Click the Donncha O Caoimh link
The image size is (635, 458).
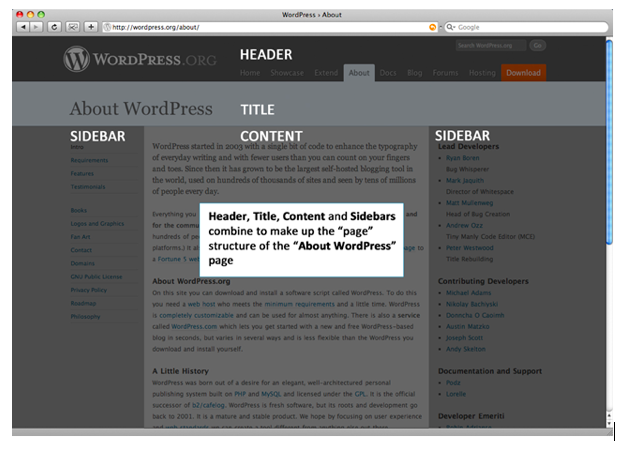coord(475,315)
